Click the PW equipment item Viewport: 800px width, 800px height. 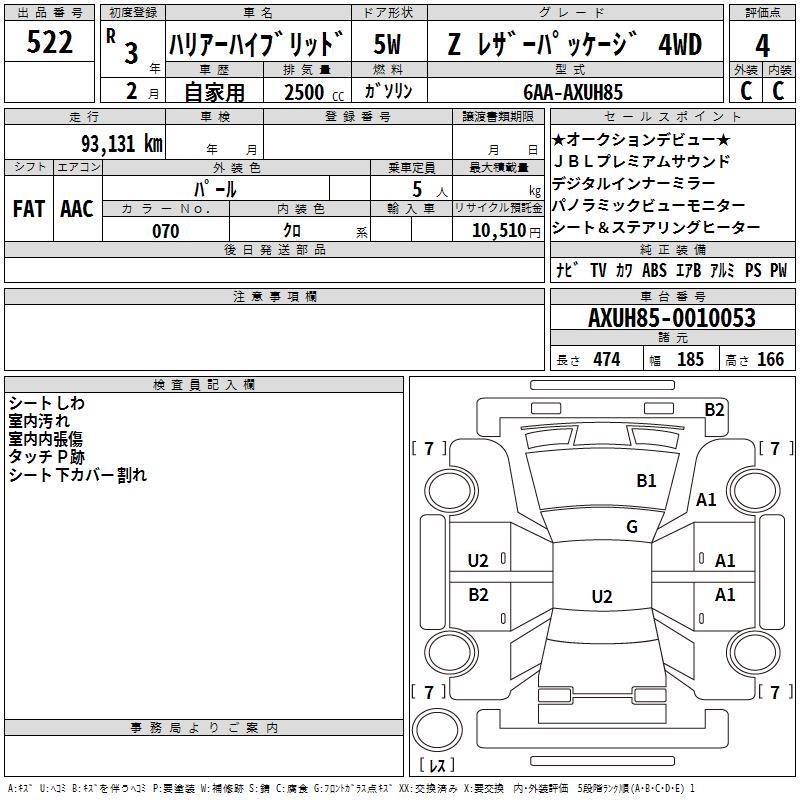tap(779, 270)
